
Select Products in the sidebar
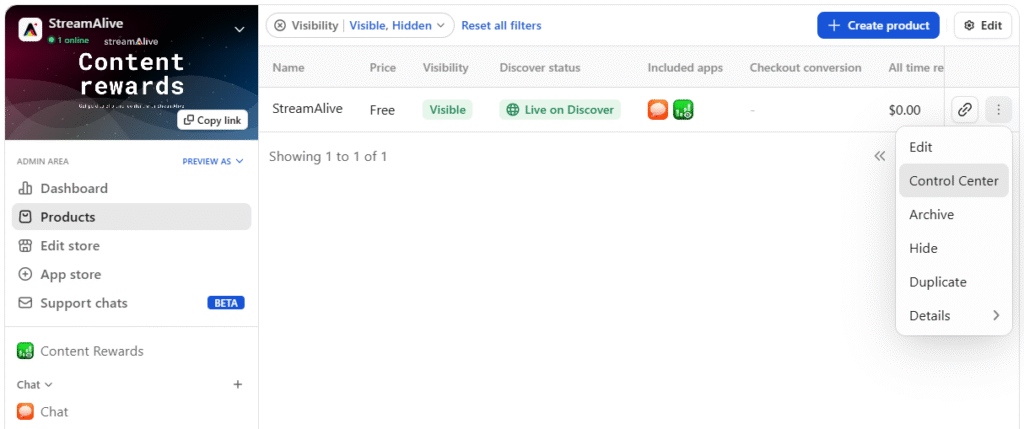point(131,217)
